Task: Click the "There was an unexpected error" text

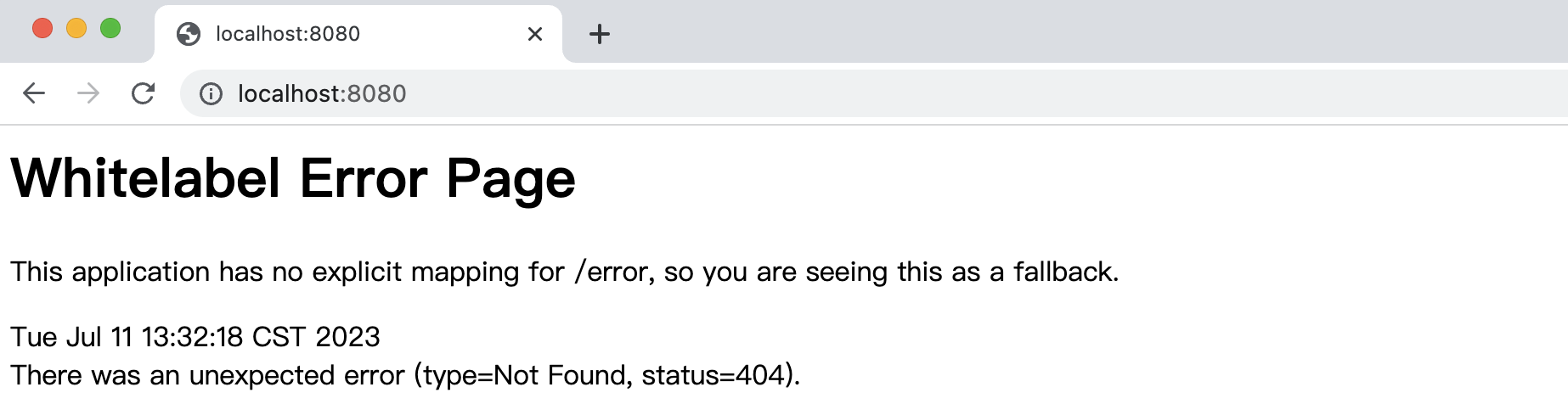Action: 208,375
